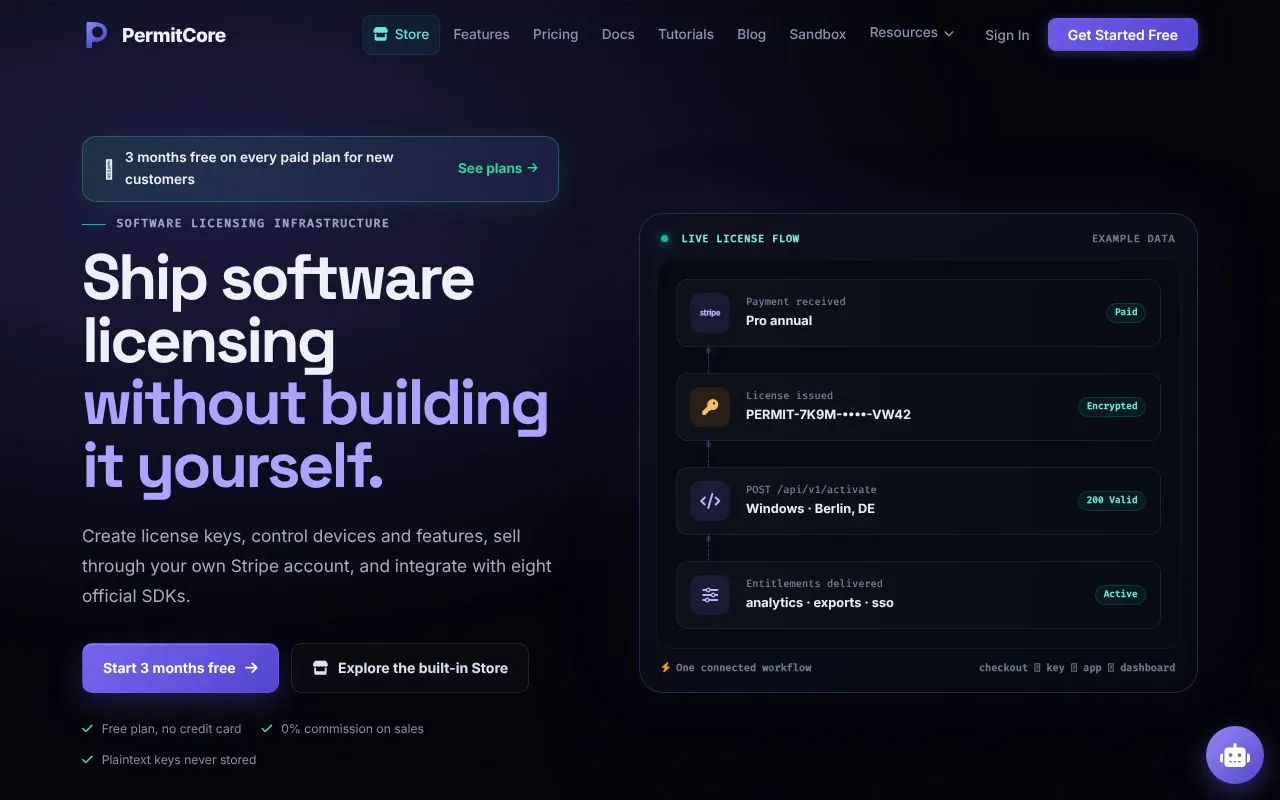1280x800 pixels.
Task: Click the 200 Valid status badge
Action: tap(1112, 500)
